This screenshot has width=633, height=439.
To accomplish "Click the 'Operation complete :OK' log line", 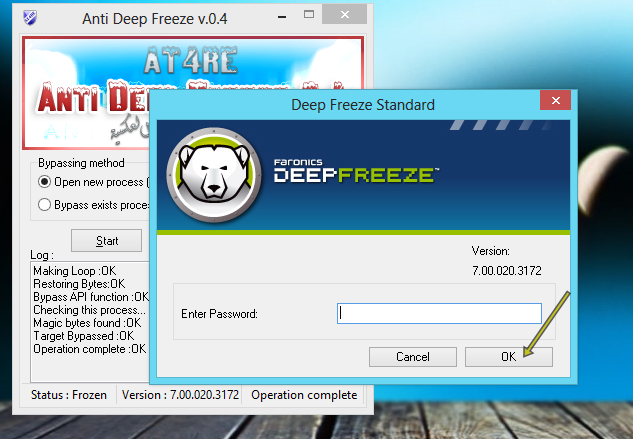I will pyautogui.click(x=90, y=349).
